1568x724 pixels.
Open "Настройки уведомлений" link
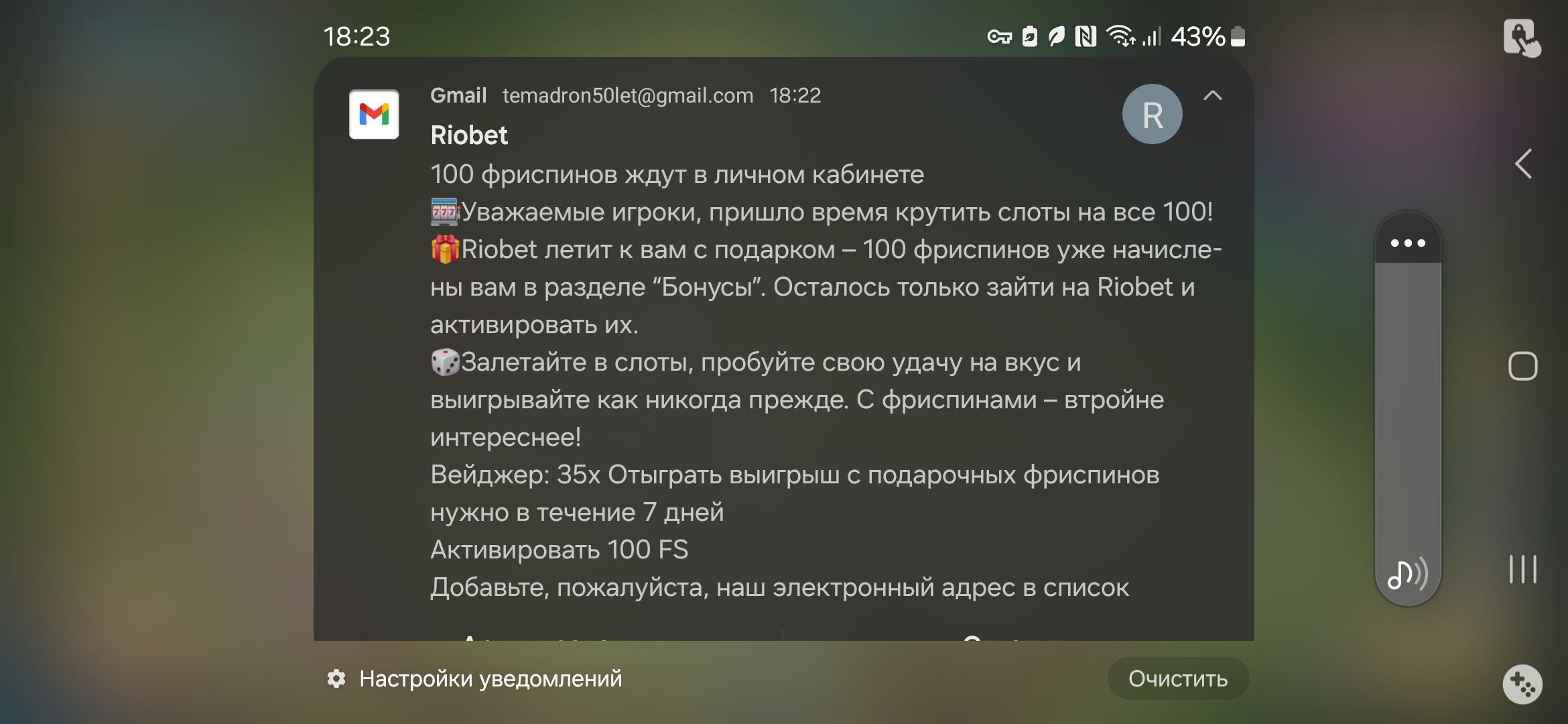[491, 679]
